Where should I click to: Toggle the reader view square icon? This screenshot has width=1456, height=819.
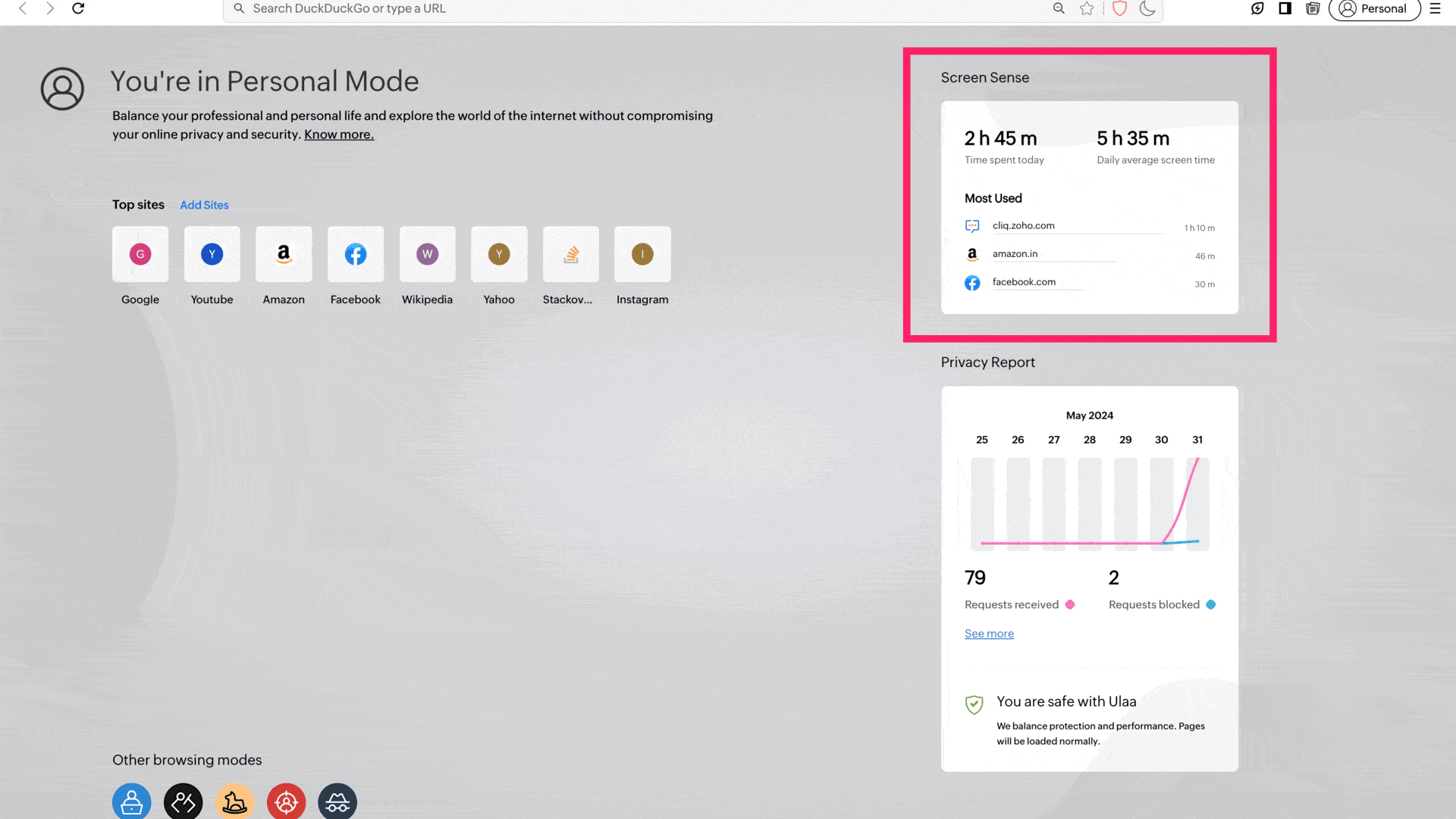pos(1284,9)
